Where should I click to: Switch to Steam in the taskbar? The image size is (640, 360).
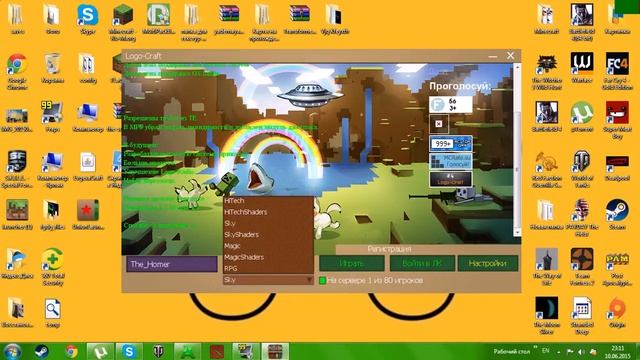coord(42,351)
